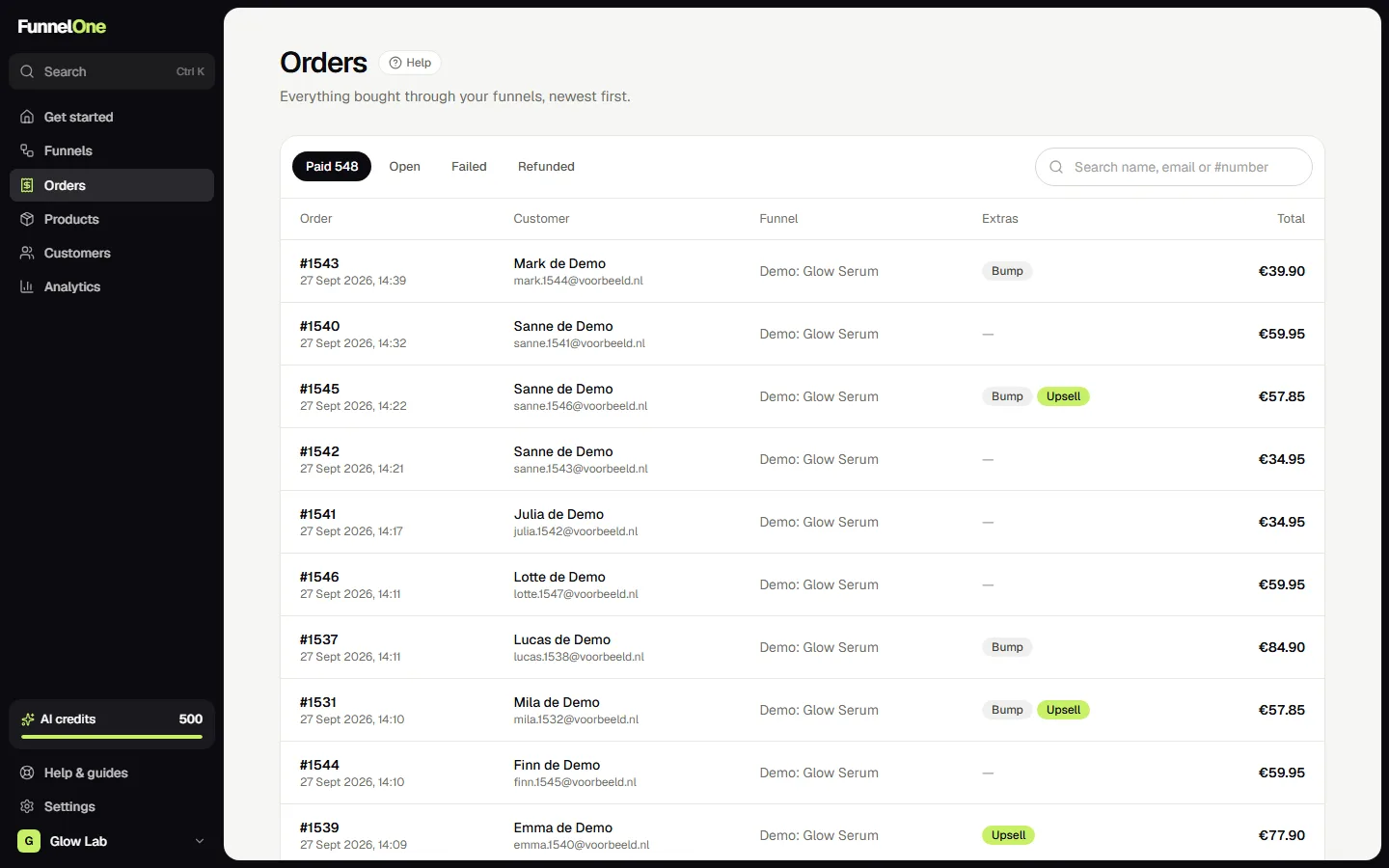The image size is (1389, 868).
Task: Click Upsell tag on order #1531
Action: pos(1063,710)
